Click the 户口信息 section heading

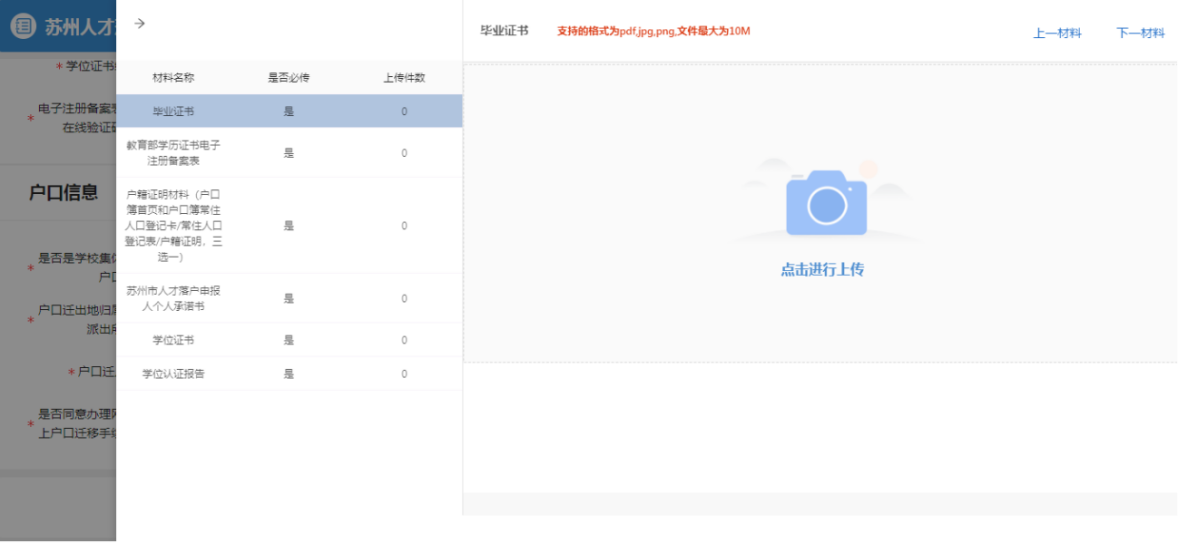pos(64,193)
